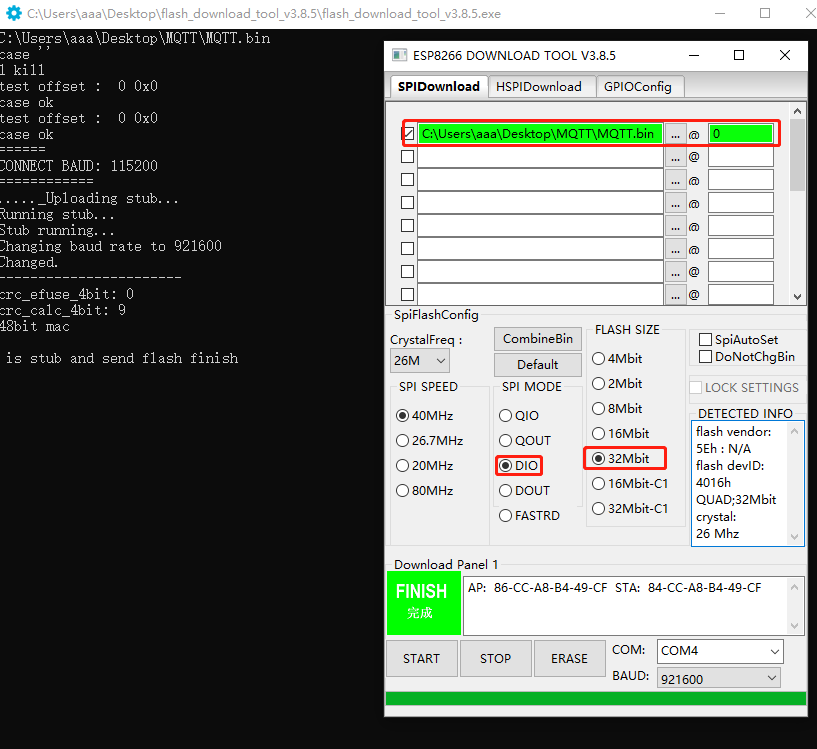Click the MQTT.bin file path field
This screenshot has width=817, height=749.
[x=540, y=134]
